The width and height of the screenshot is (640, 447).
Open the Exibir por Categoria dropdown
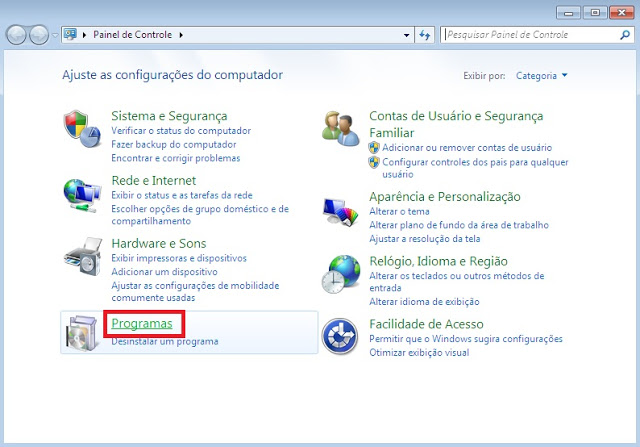541,76
